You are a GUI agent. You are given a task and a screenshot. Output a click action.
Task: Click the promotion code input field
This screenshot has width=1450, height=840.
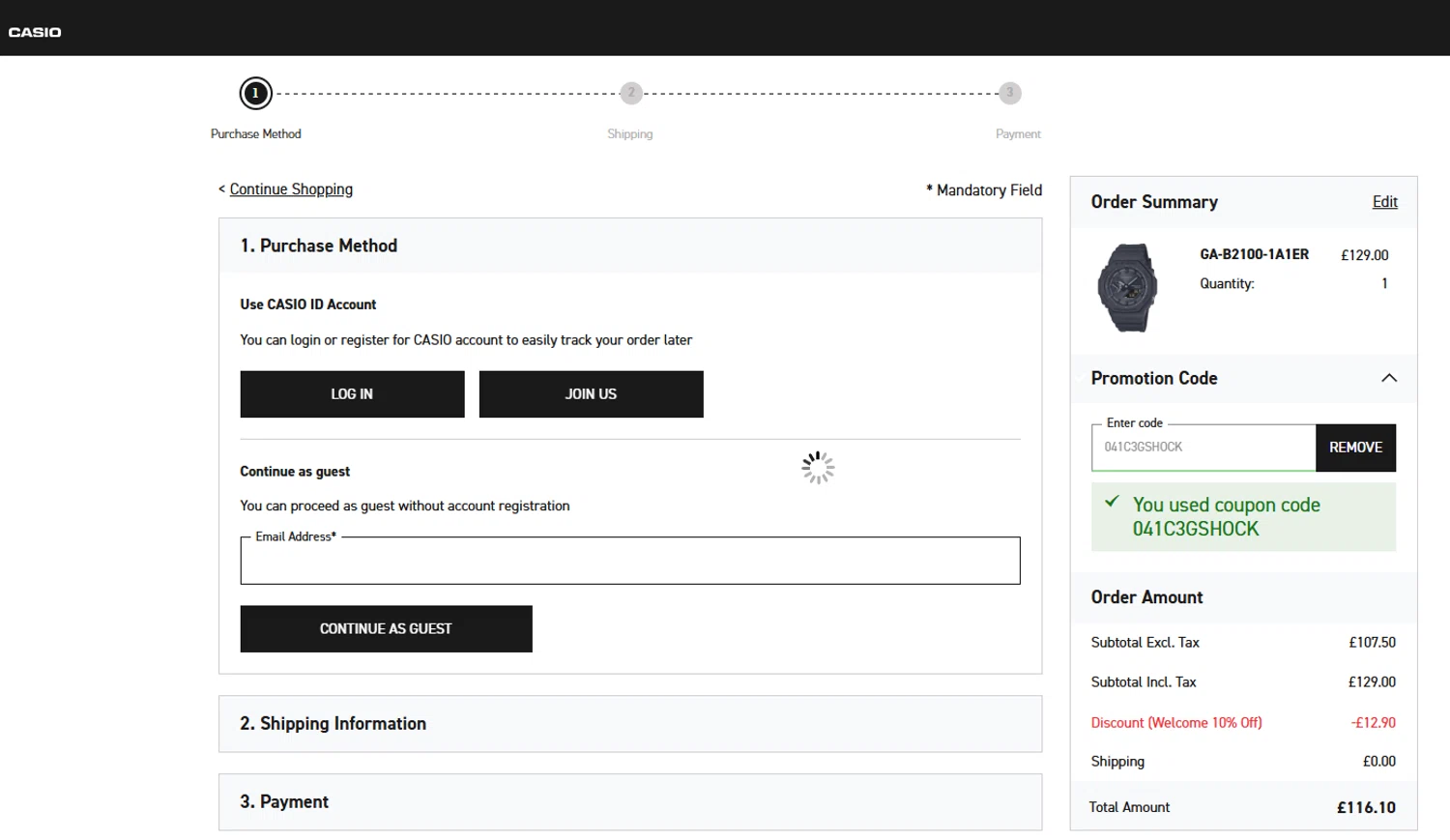pos(1203,448)
